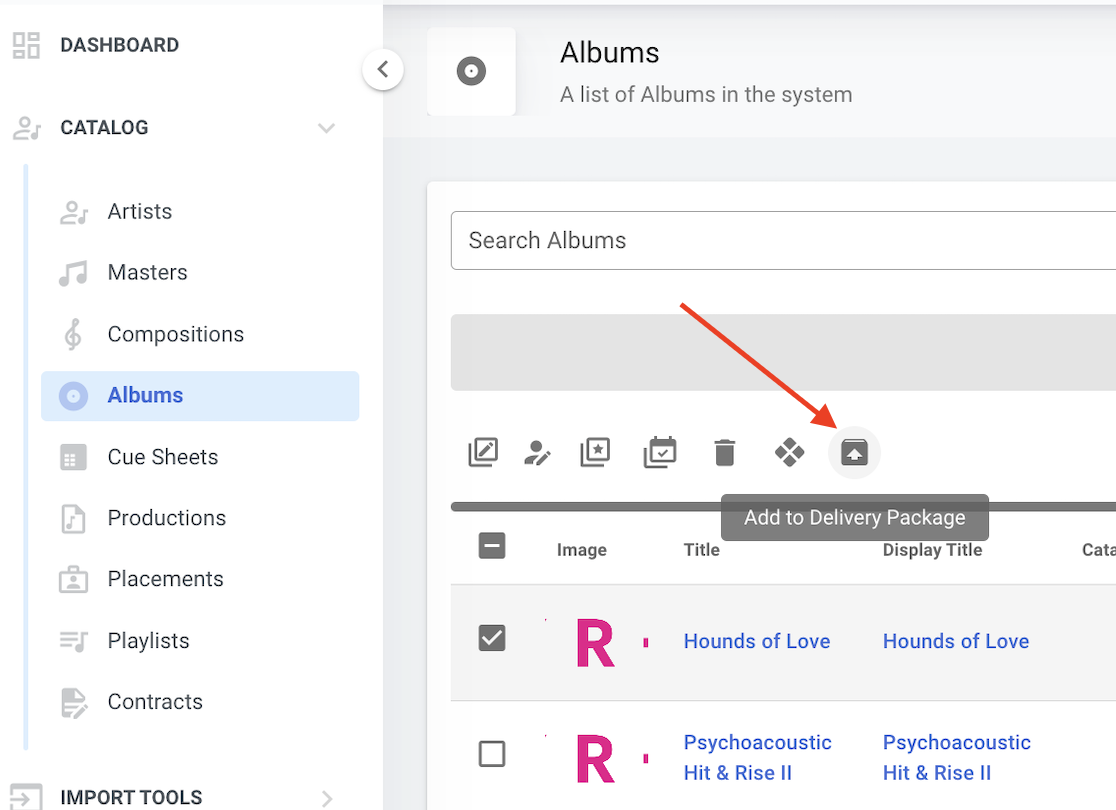Collapse the Catalog section chevron
This screenshot has width=1116, height=810.
pyautogui.click(x=326, y=128)
